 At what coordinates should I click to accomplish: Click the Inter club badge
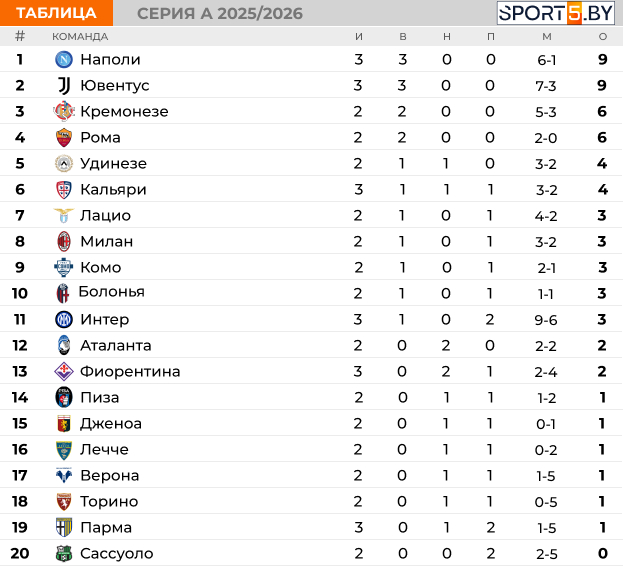pos(64,319)
